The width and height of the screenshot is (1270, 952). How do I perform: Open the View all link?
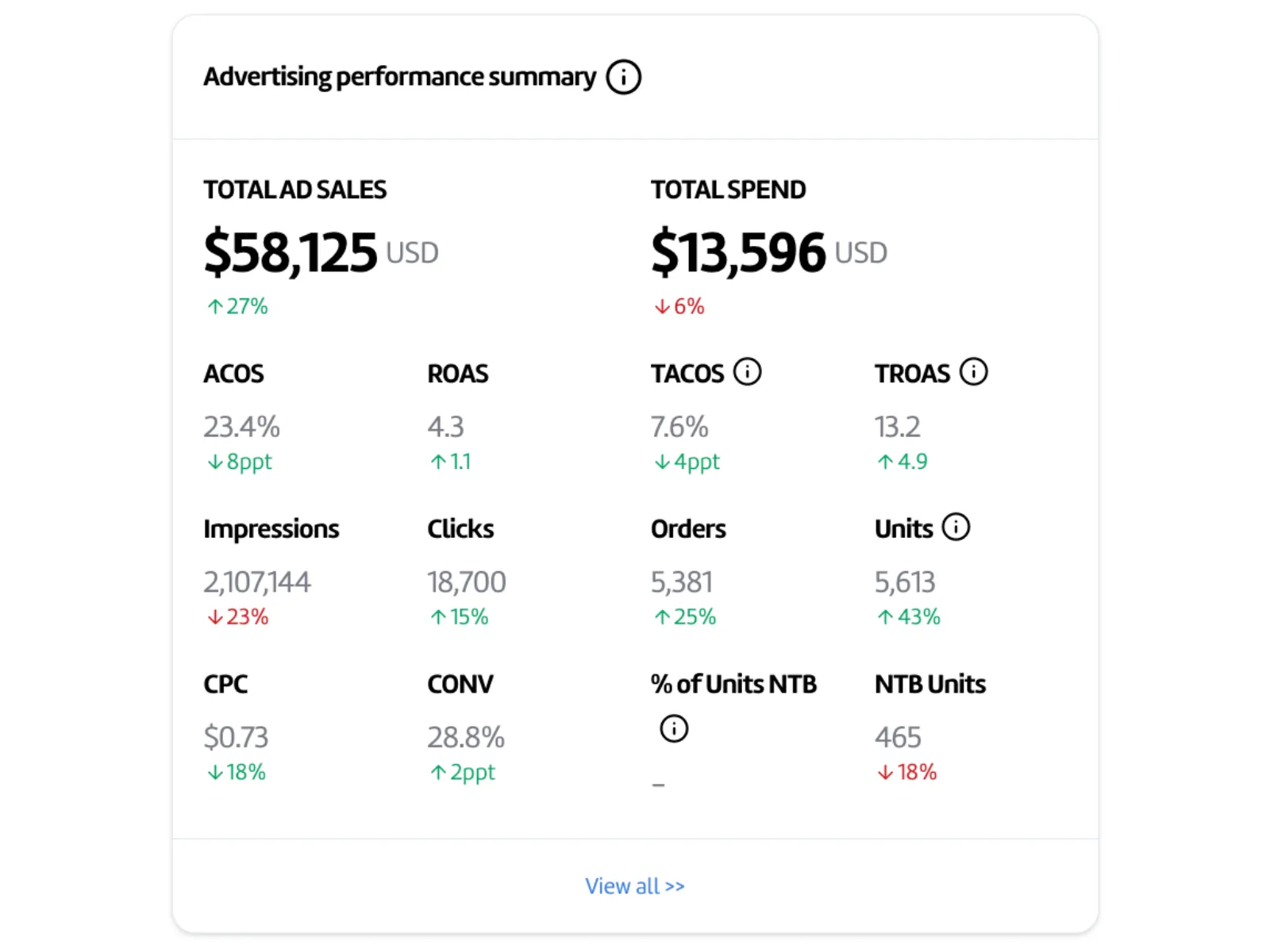(634, 885)
